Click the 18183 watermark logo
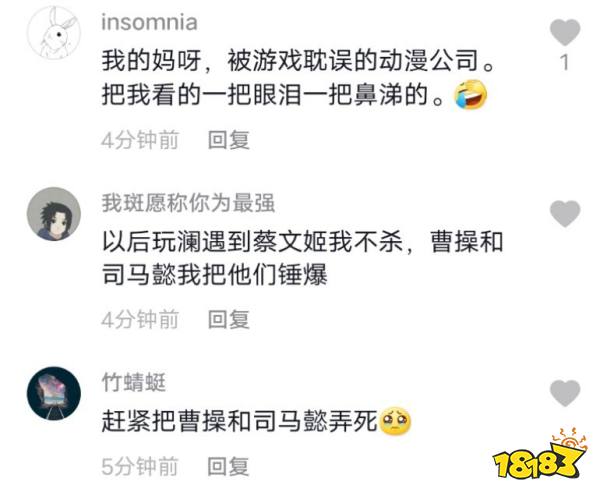 (541, 454)
